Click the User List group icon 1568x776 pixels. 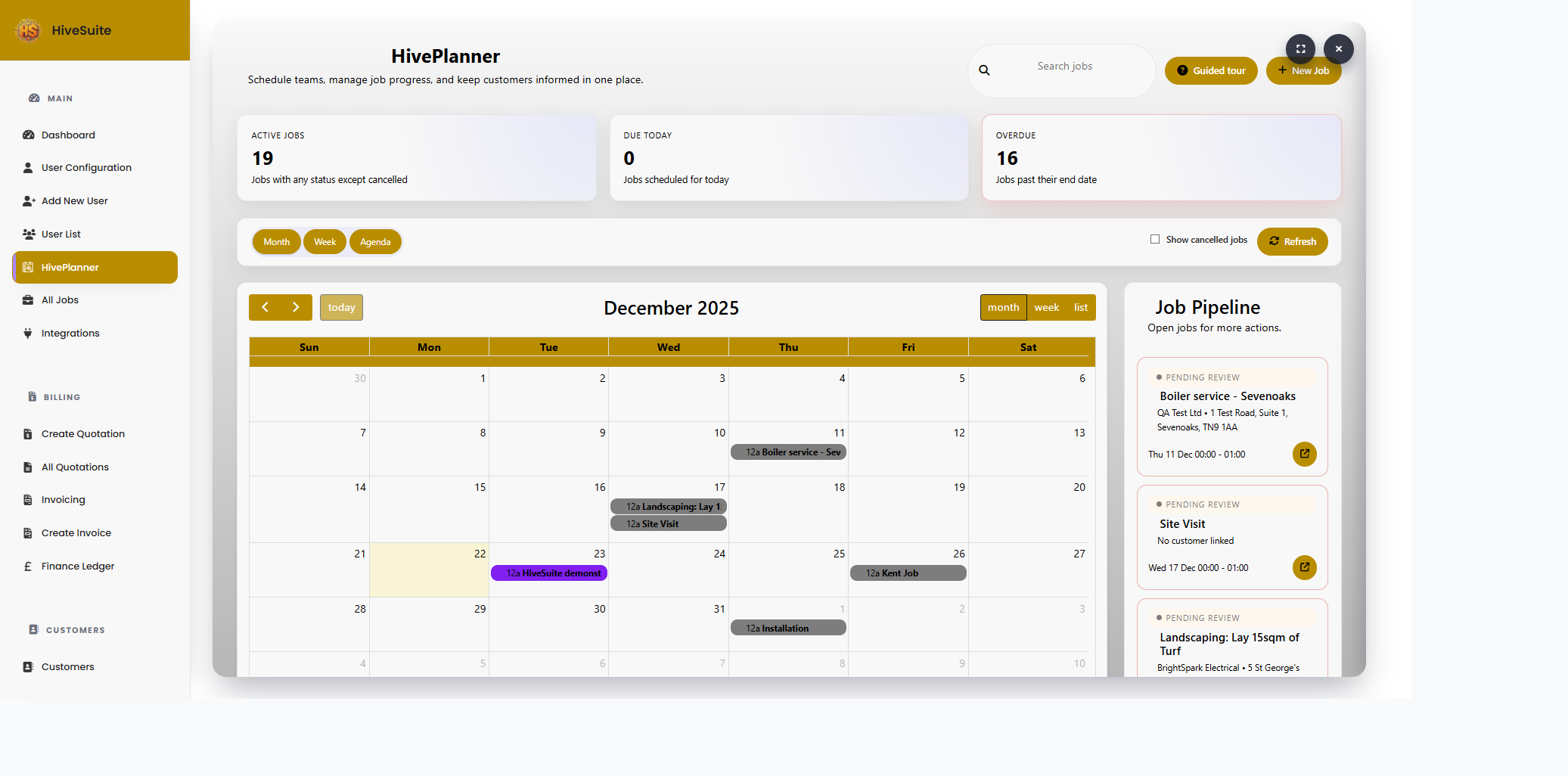(29, 234)
